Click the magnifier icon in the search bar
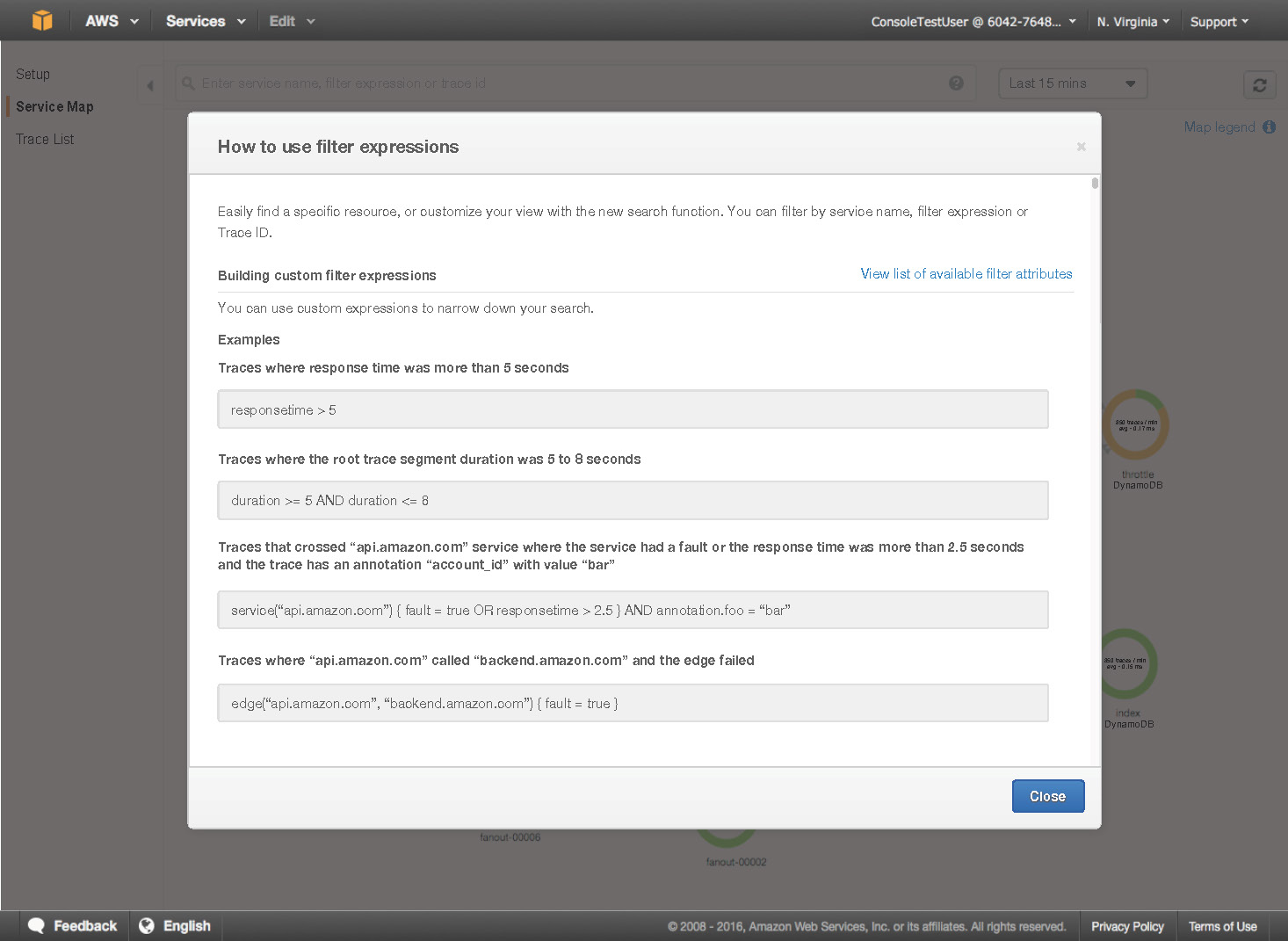The image size is (1288, 941). 188,83
